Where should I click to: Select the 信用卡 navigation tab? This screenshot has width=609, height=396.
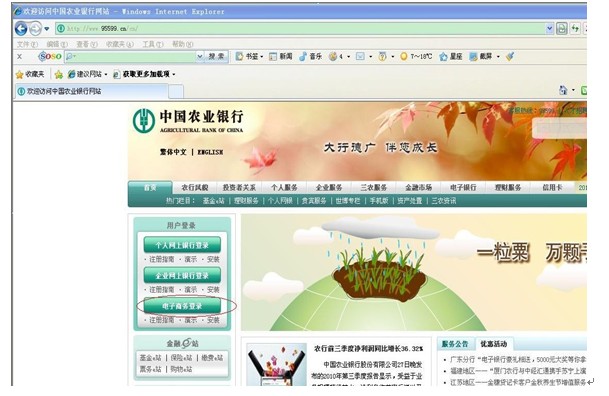(552, 188)
